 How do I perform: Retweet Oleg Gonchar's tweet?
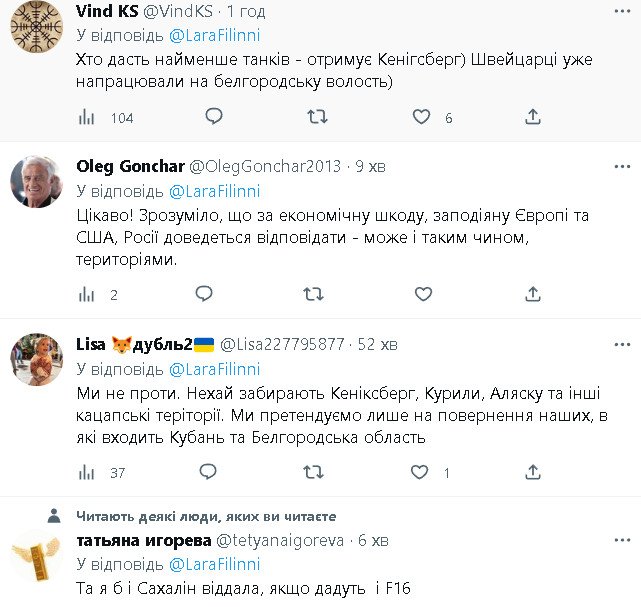pos(313,294)
